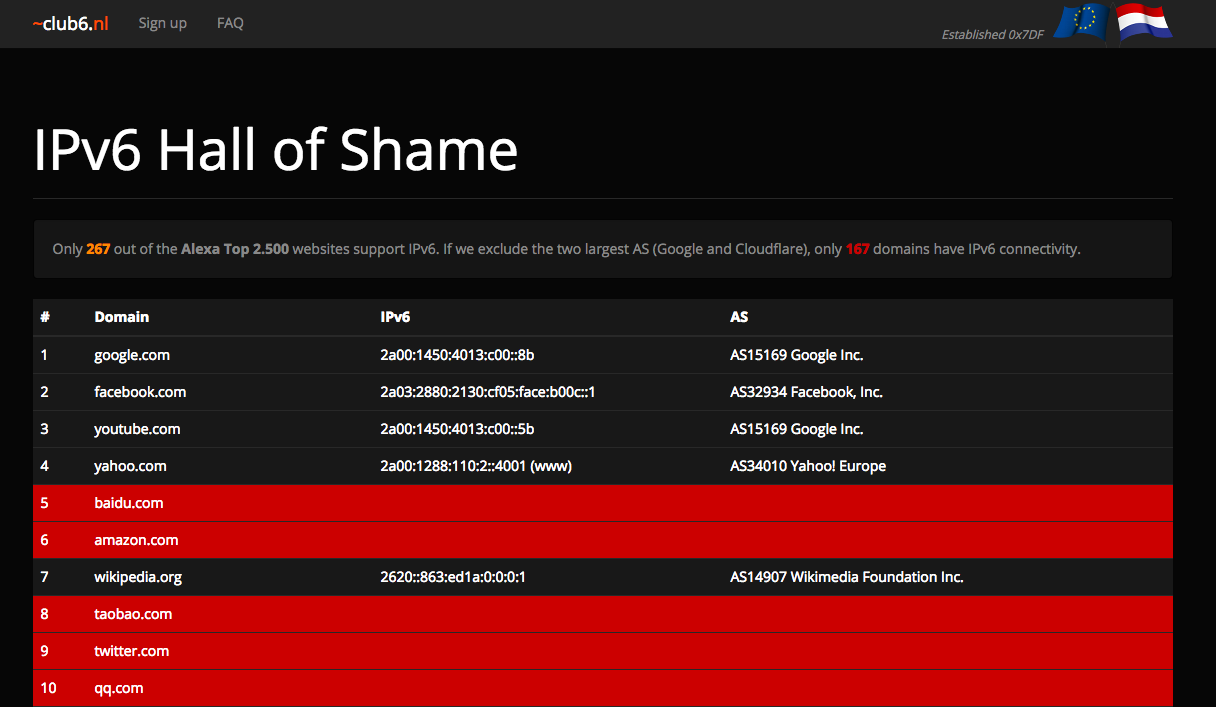Click 'AS14907 Wikimedia Foundation Inc.' cell
Screen dimensions: 1216x707
coord(846,577)
